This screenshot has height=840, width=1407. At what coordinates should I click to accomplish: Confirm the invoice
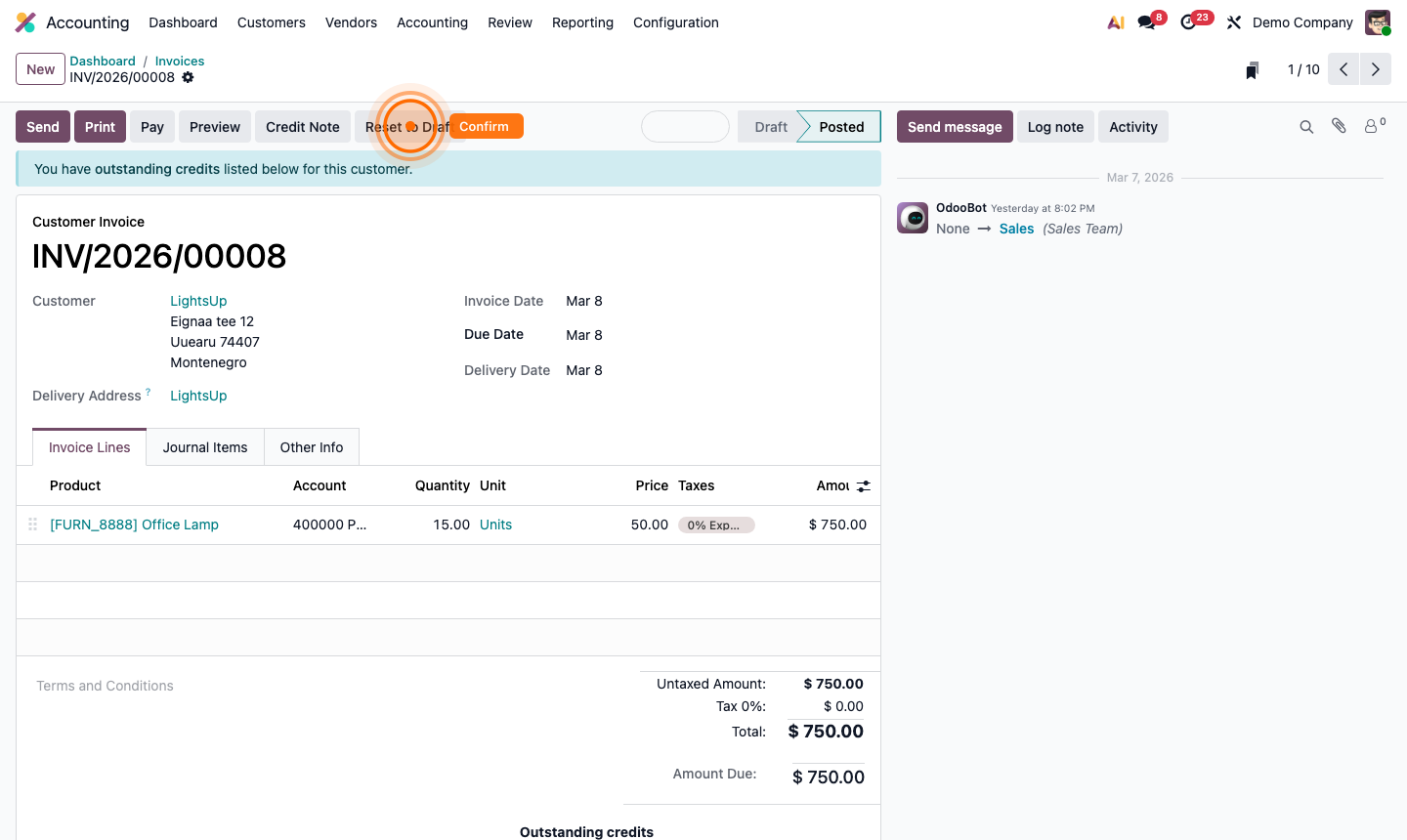pos(486,126)
